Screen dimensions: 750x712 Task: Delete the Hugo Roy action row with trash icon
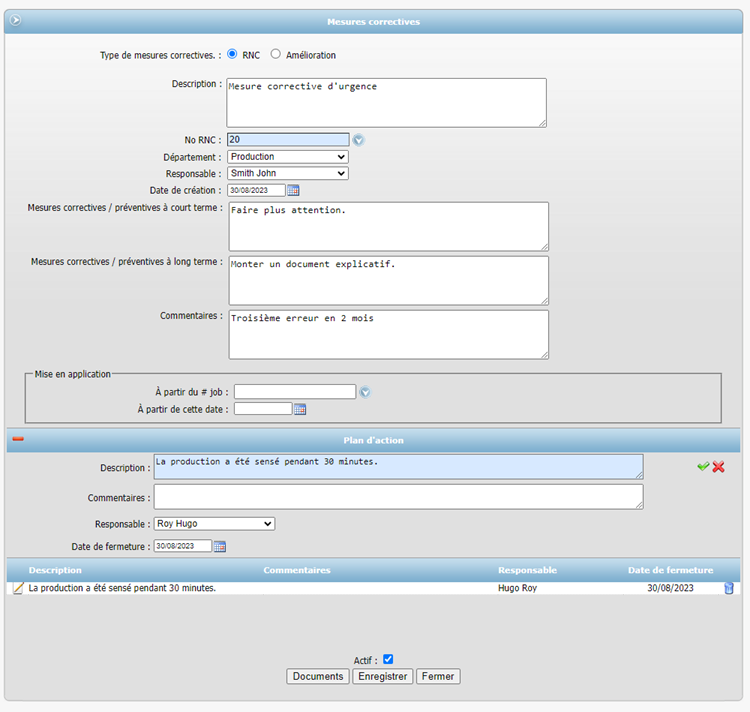pyautogui.click(x=728, y=588)
